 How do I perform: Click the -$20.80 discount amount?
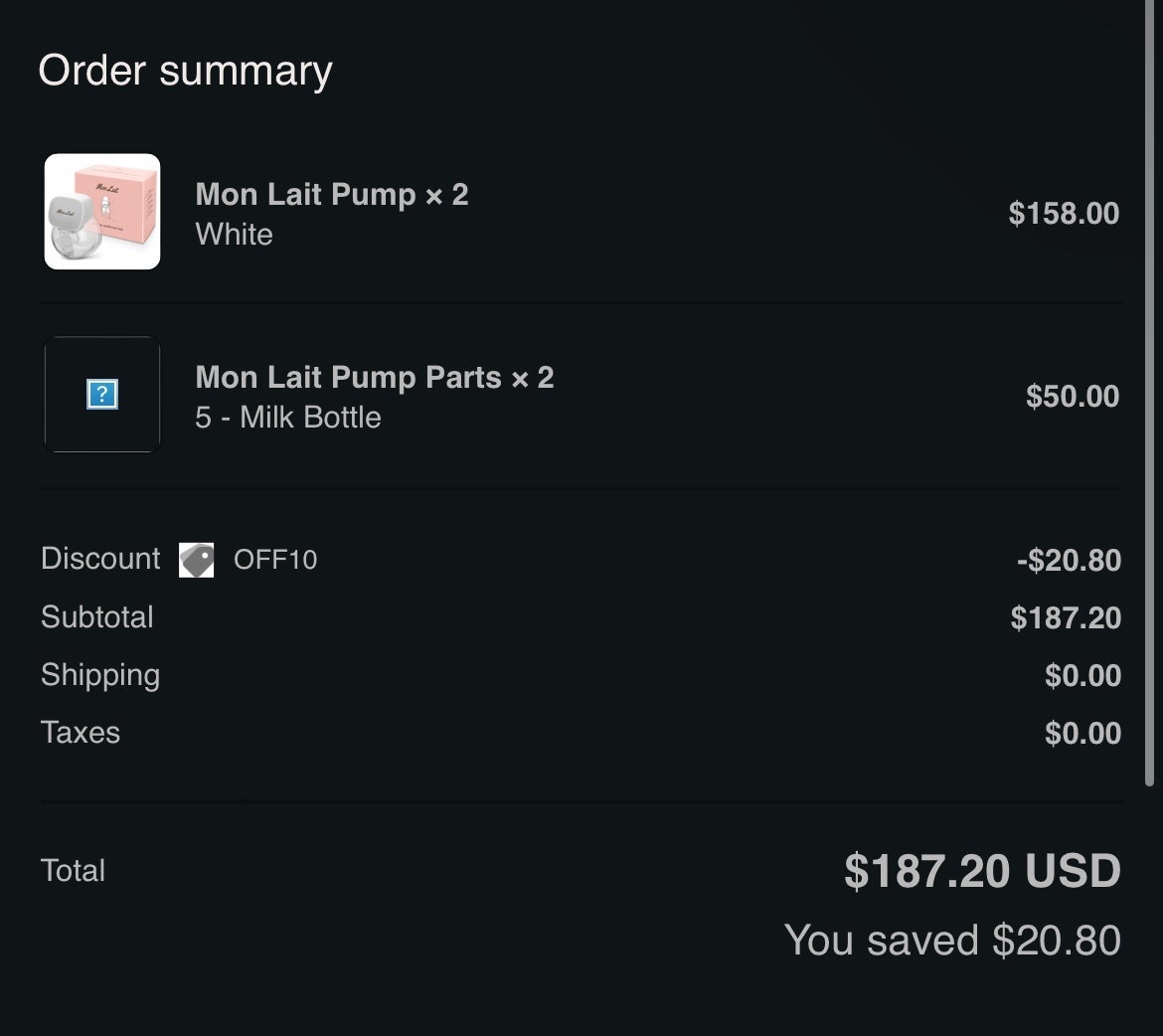pos(1069,561)
